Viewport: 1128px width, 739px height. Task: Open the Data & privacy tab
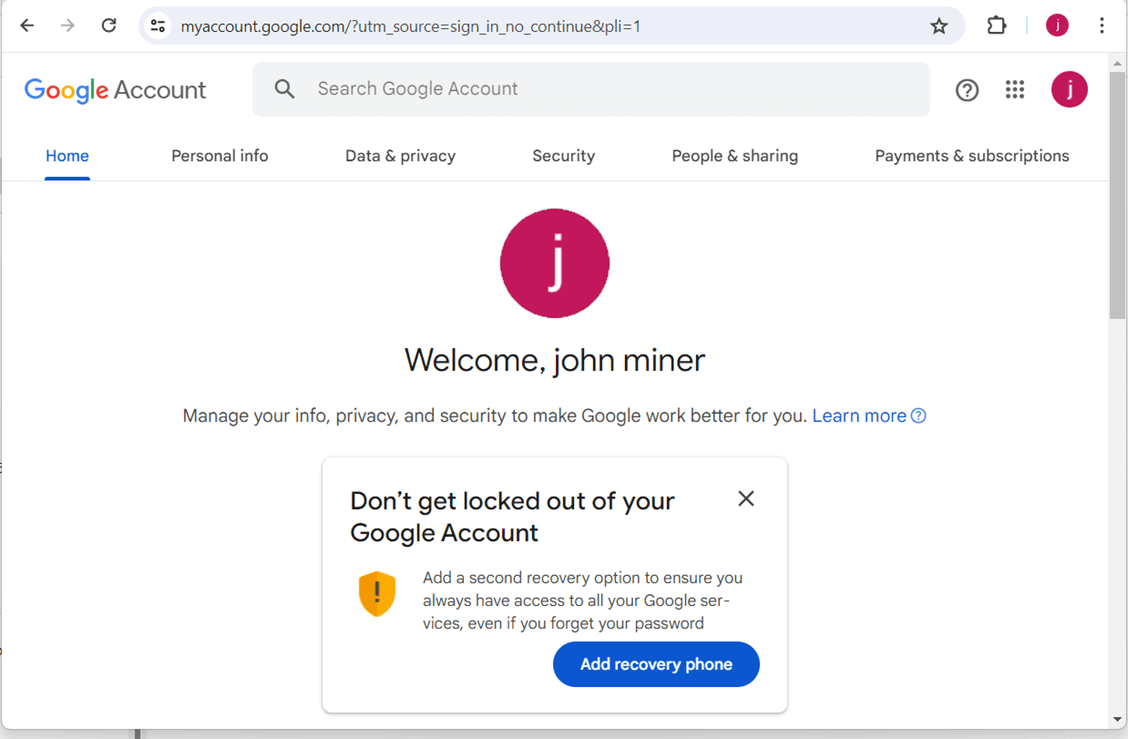[400, 156]
